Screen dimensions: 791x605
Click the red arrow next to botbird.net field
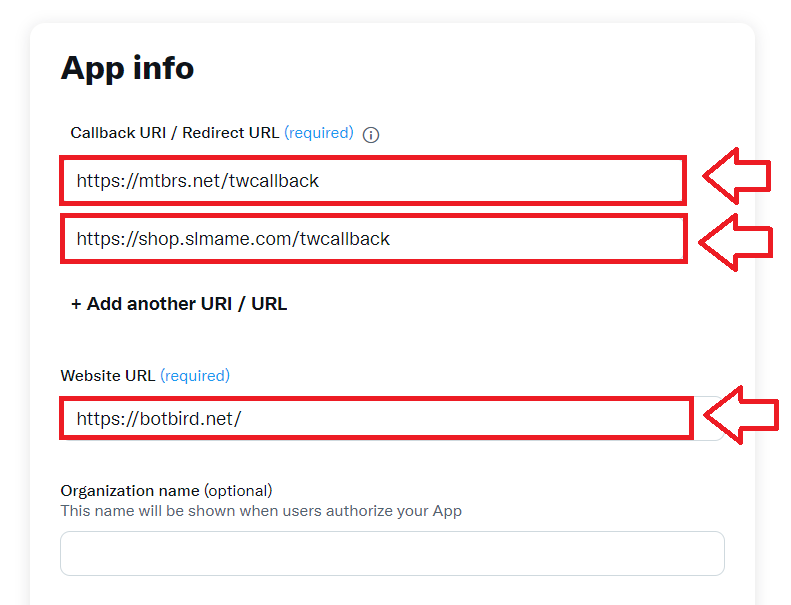[x=741, y=415]
